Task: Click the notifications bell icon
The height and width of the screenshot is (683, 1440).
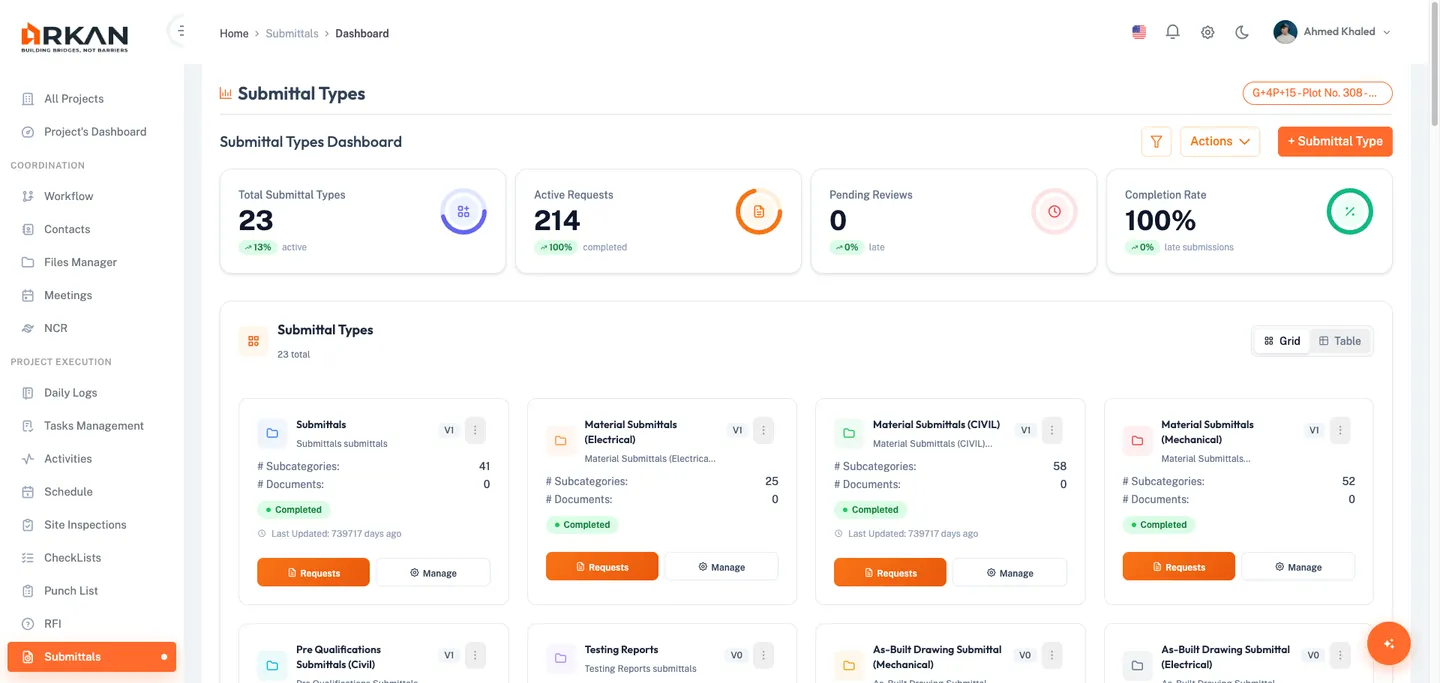Action: point(1172,31)
